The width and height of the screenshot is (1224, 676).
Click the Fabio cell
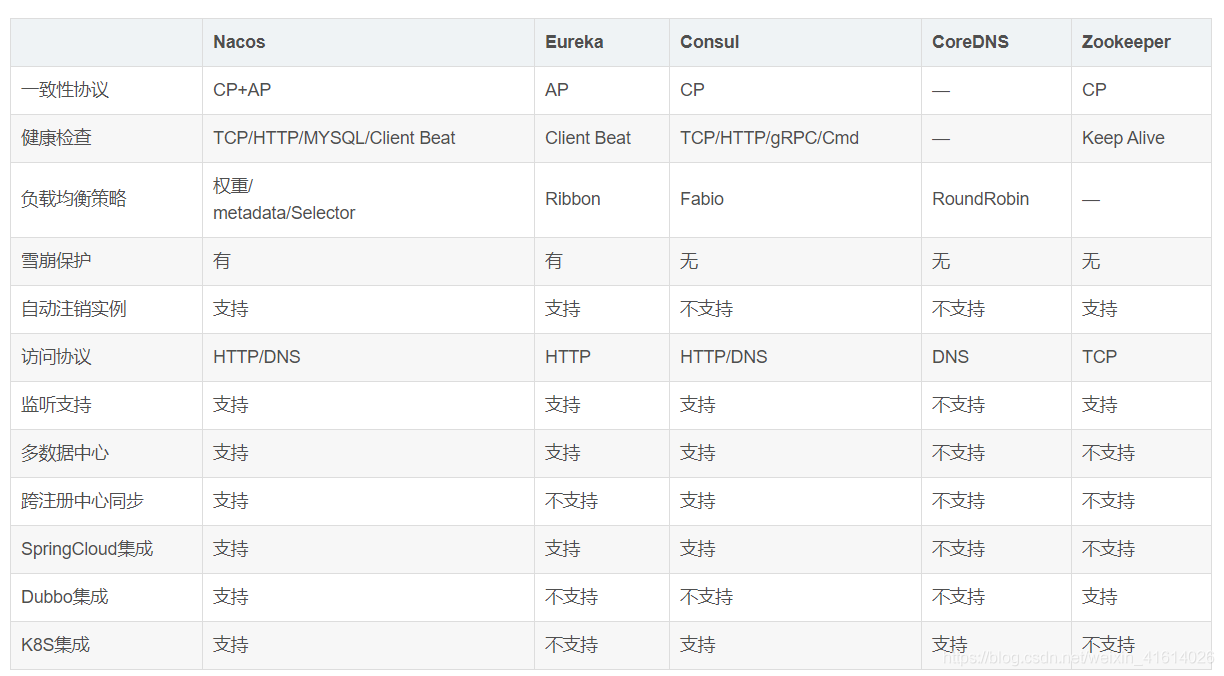702,199
